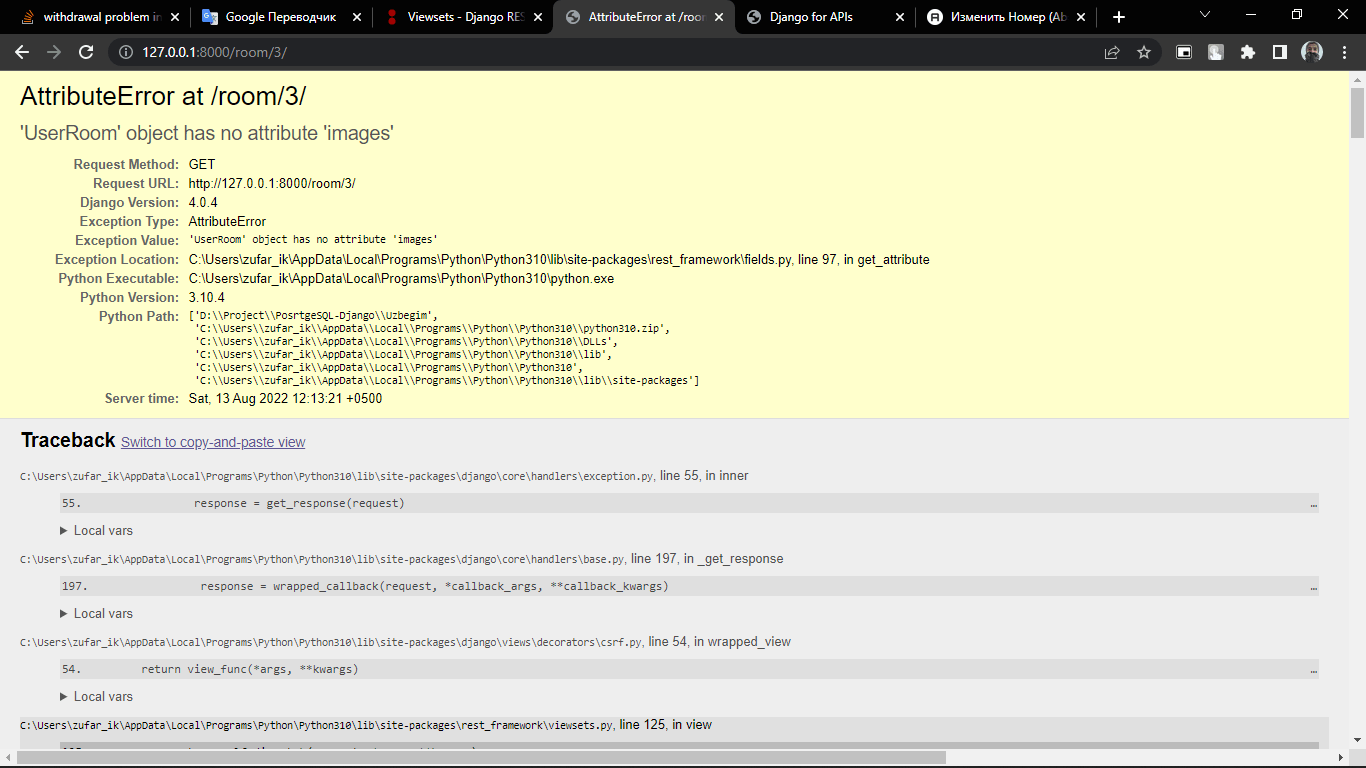Viewport: 1366px width, 768px height.
Task: Minimize the browser window
Action: pyautogui.click(x=1251, y=14)
